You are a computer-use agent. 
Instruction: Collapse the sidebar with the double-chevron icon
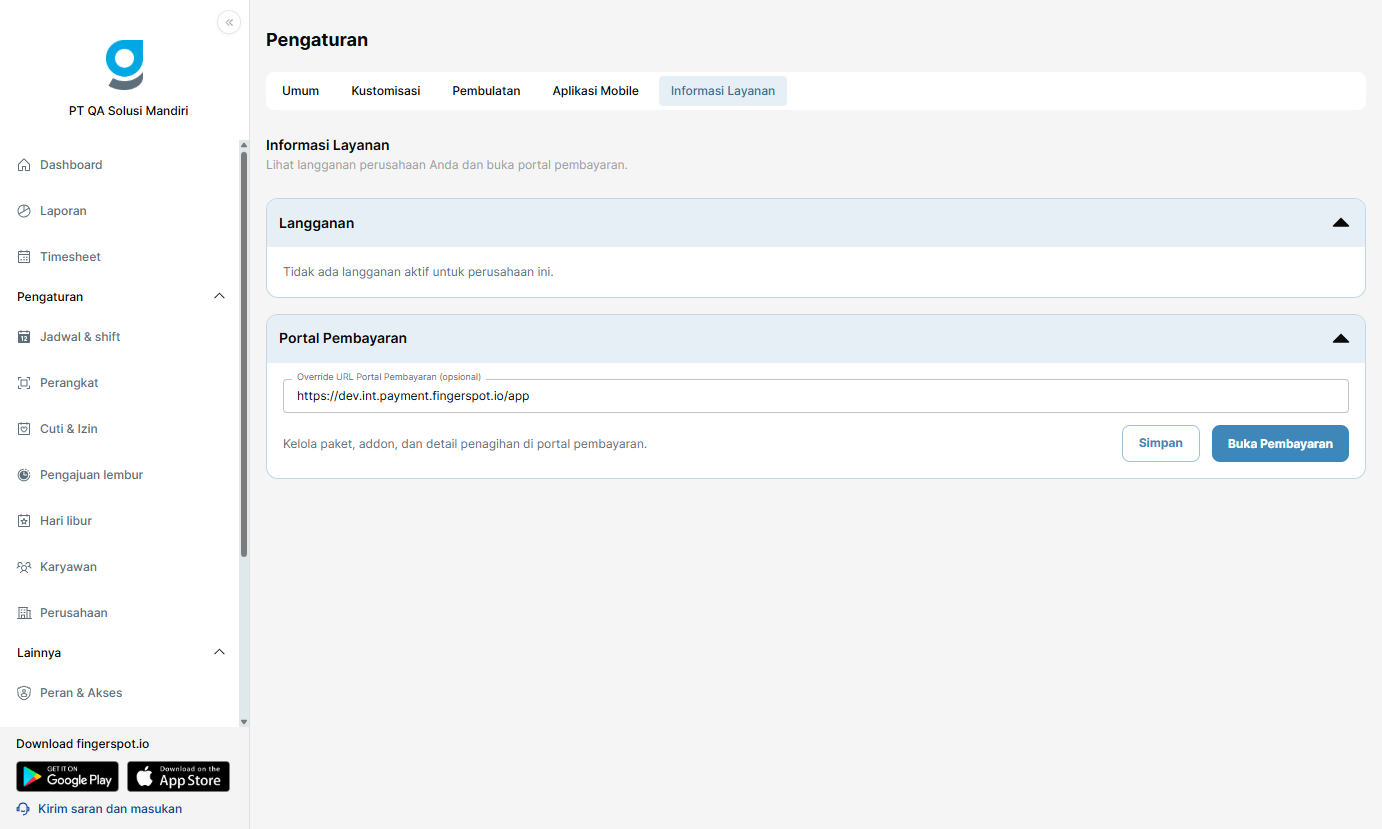(229, 22)
